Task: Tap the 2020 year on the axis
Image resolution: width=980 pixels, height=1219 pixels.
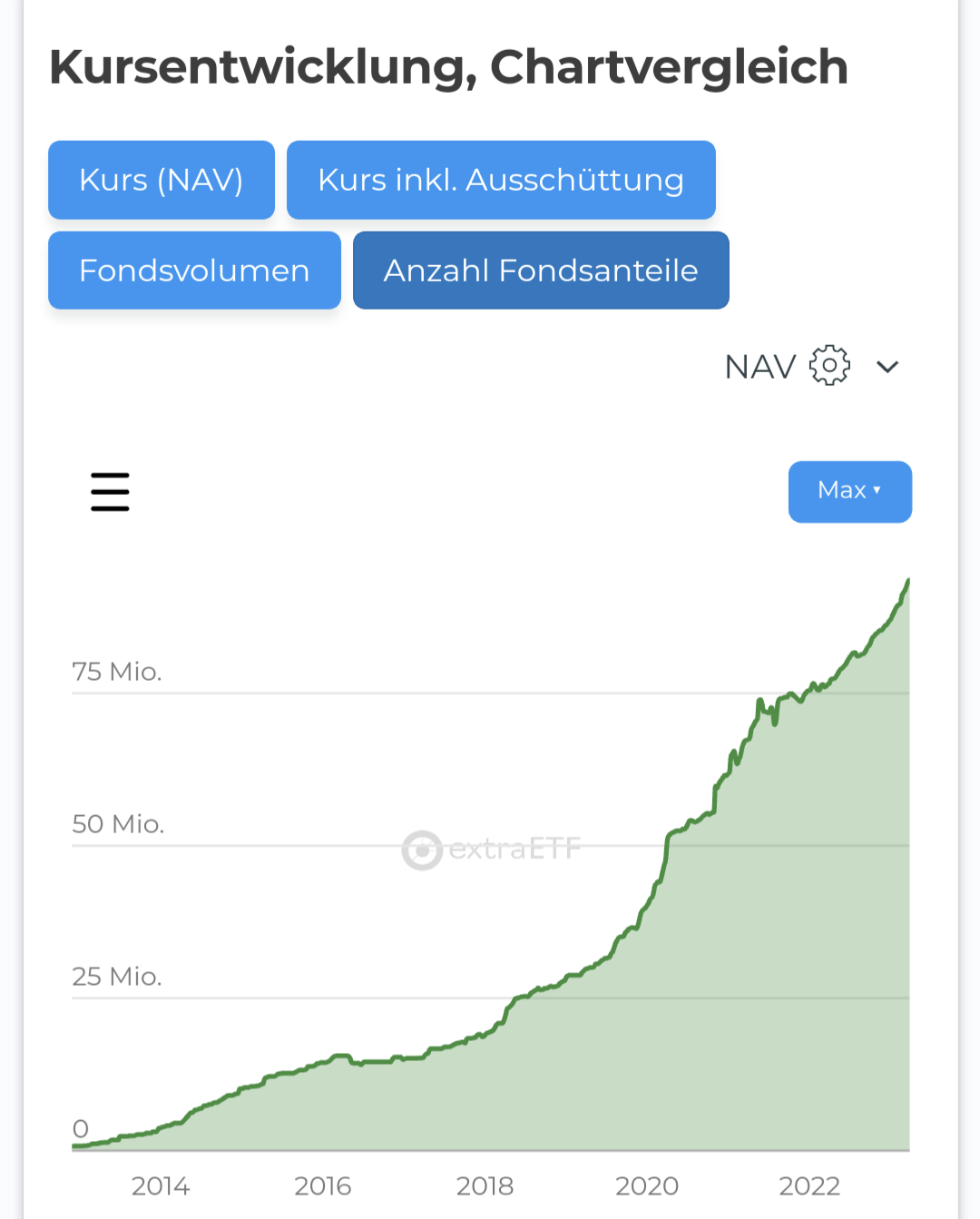Action: tap(647, 1185)
